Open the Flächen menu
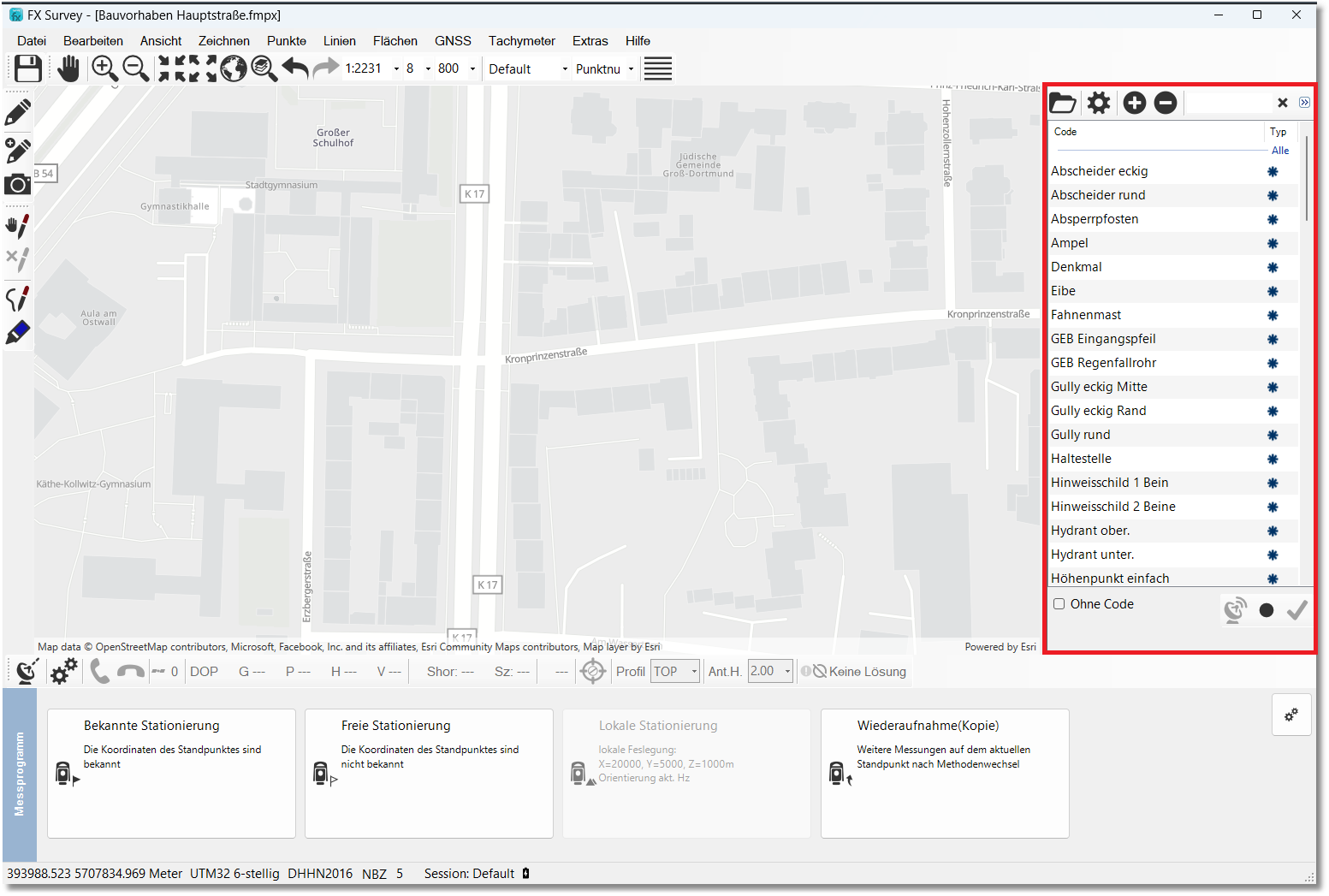Screen dimensions: 1329x896 (395, 41)
